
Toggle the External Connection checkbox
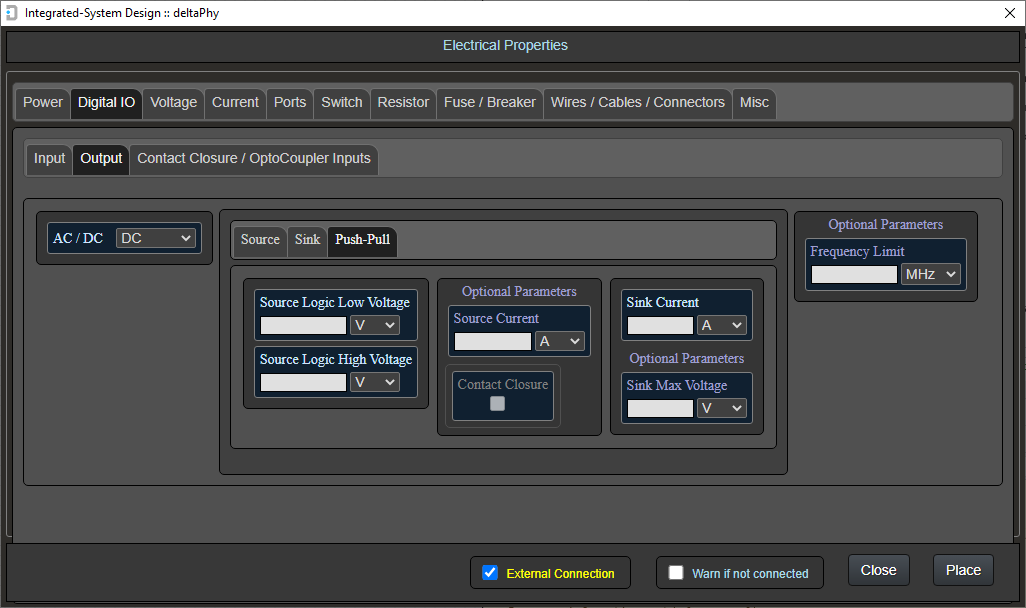point(490,573)
